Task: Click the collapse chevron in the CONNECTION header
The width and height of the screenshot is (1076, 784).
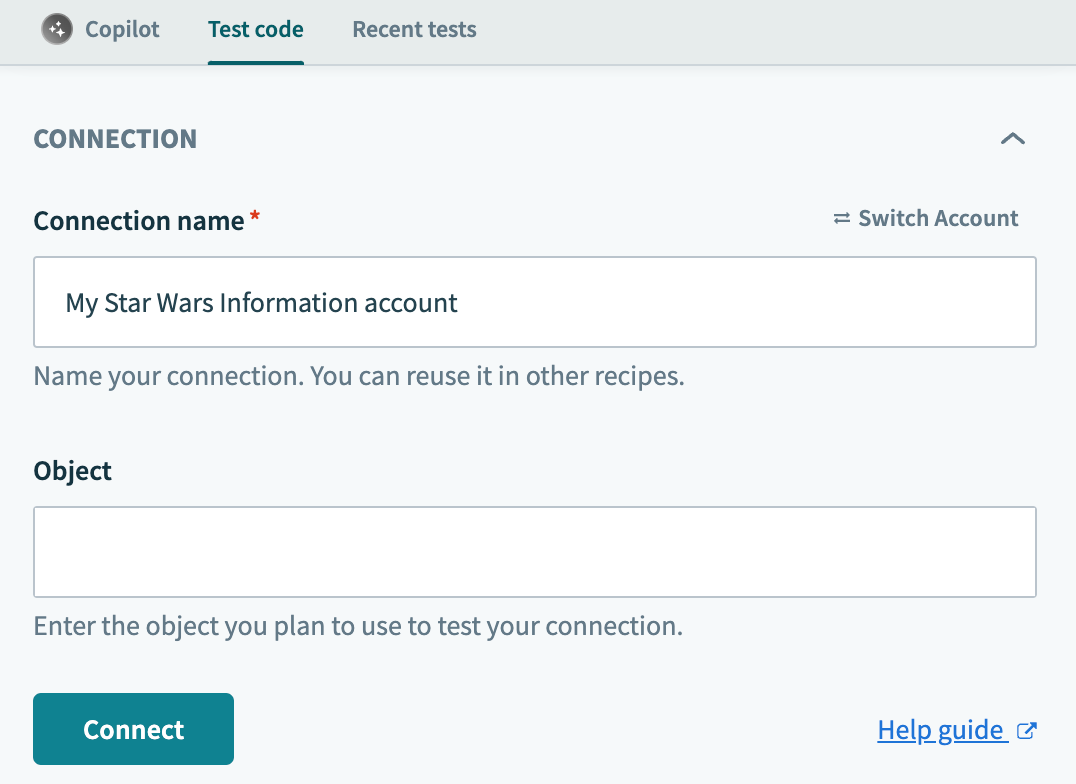Action: [1013, 139]
